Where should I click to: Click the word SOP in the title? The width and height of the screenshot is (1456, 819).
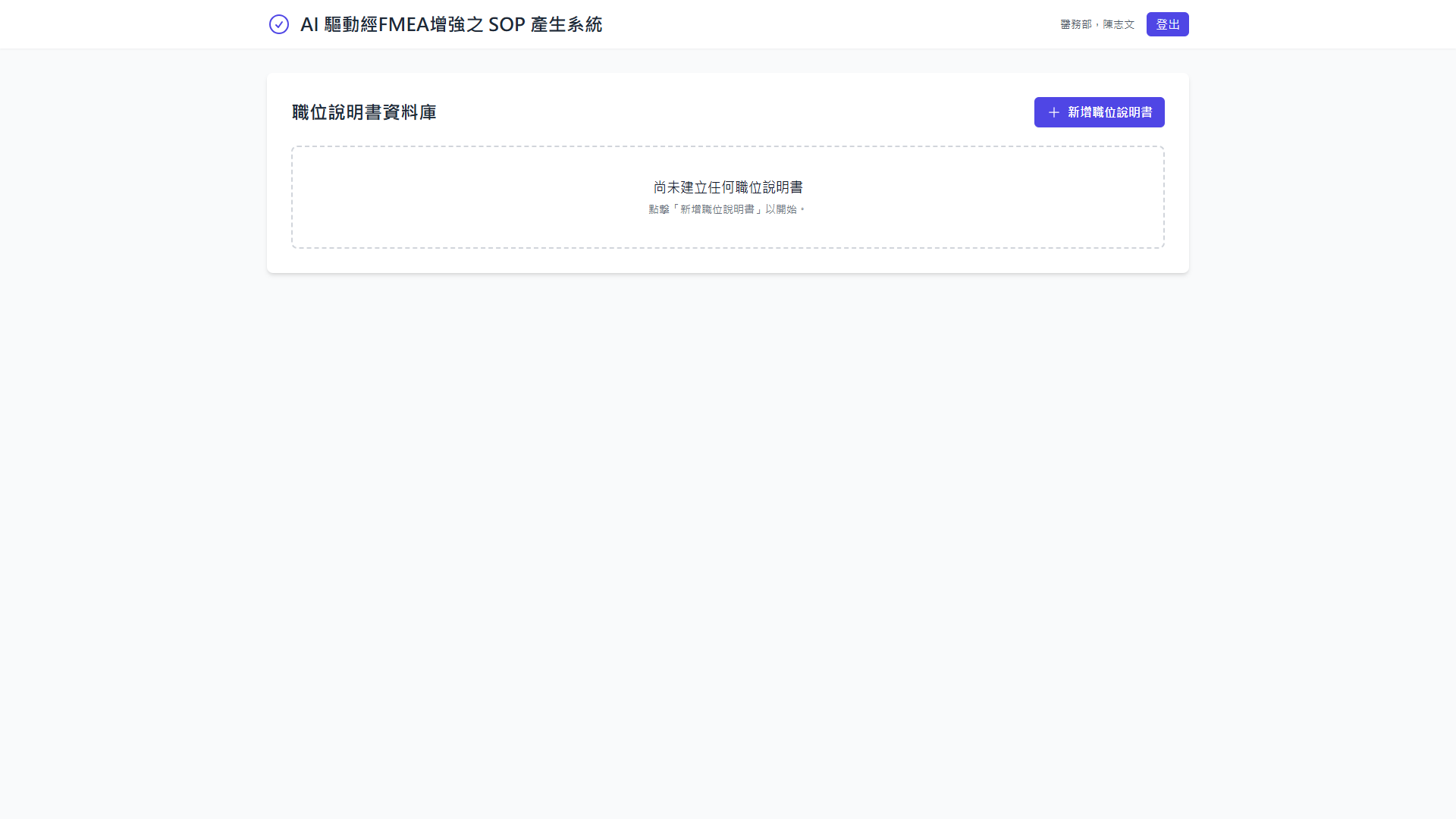coord(507,24)
